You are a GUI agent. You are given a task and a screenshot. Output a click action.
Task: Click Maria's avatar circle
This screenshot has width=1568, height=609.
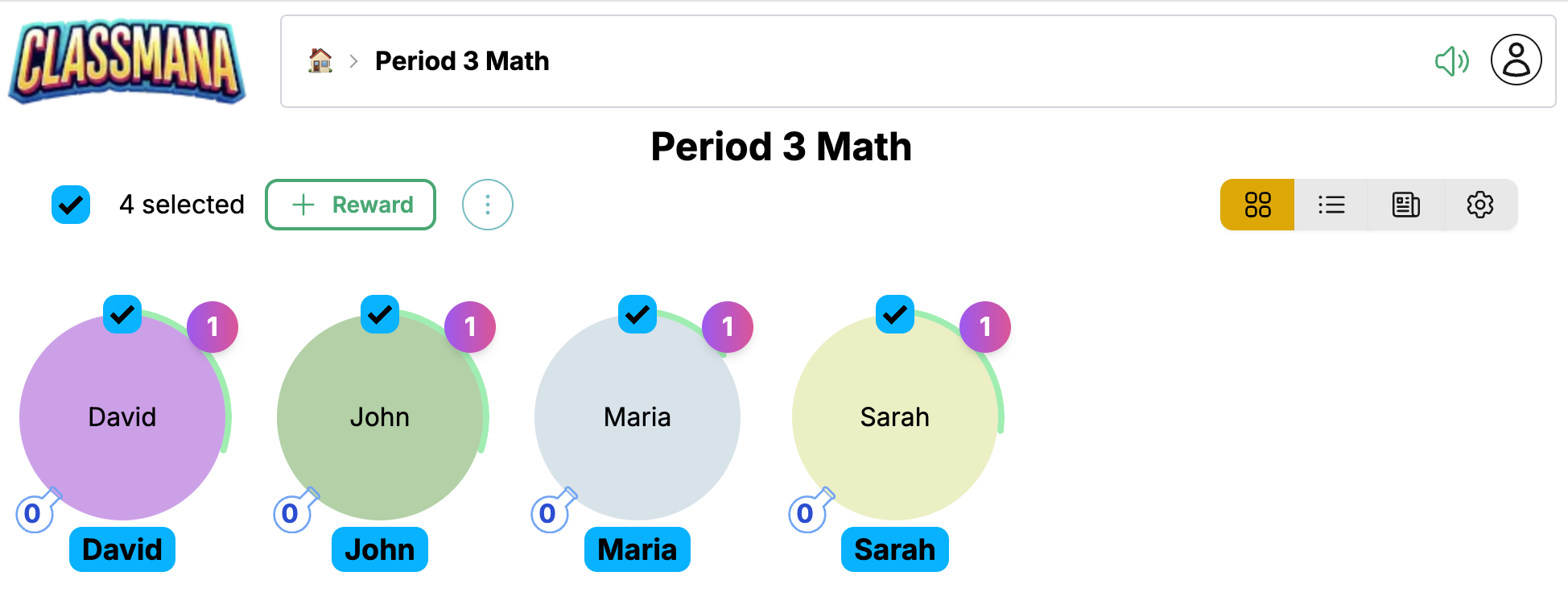click(x=638, y=417)
